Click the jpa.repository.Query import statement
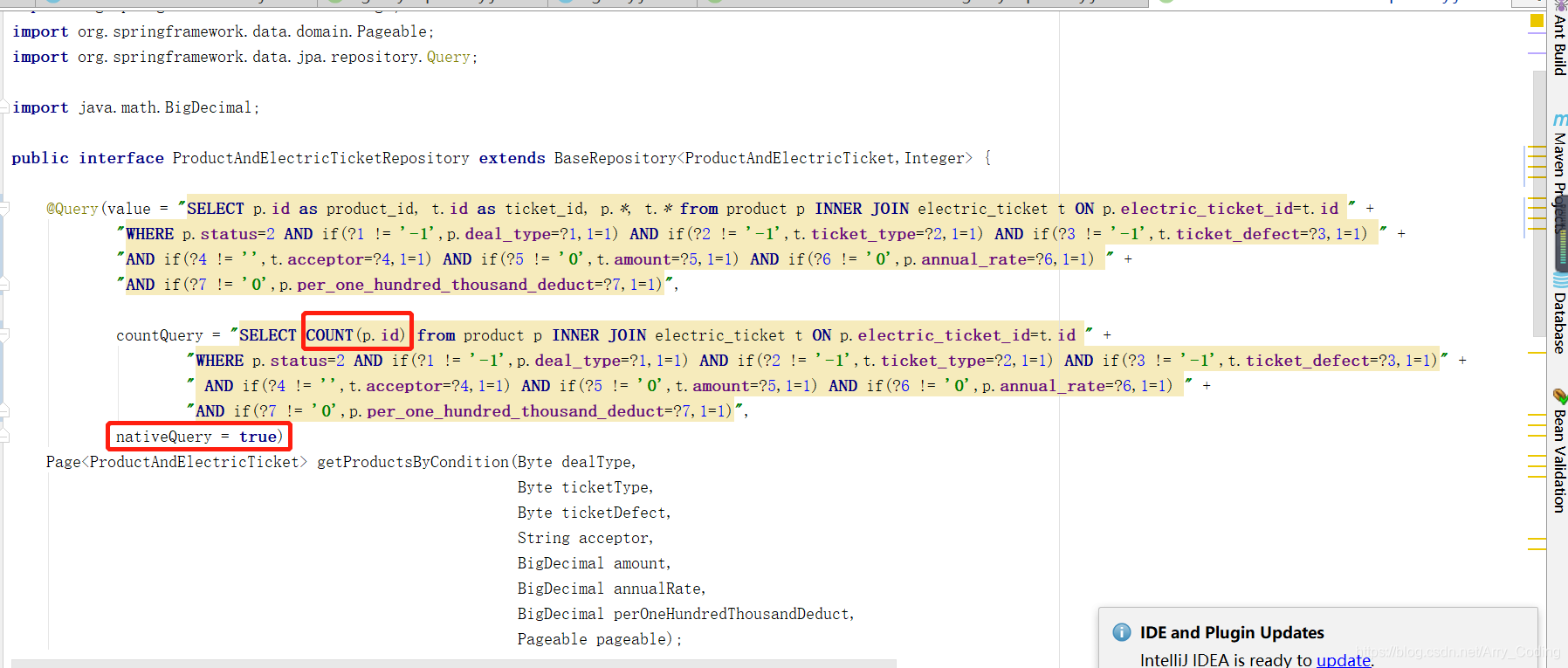The height and width of the screenshot is (668, 1568). click(244, 57)
